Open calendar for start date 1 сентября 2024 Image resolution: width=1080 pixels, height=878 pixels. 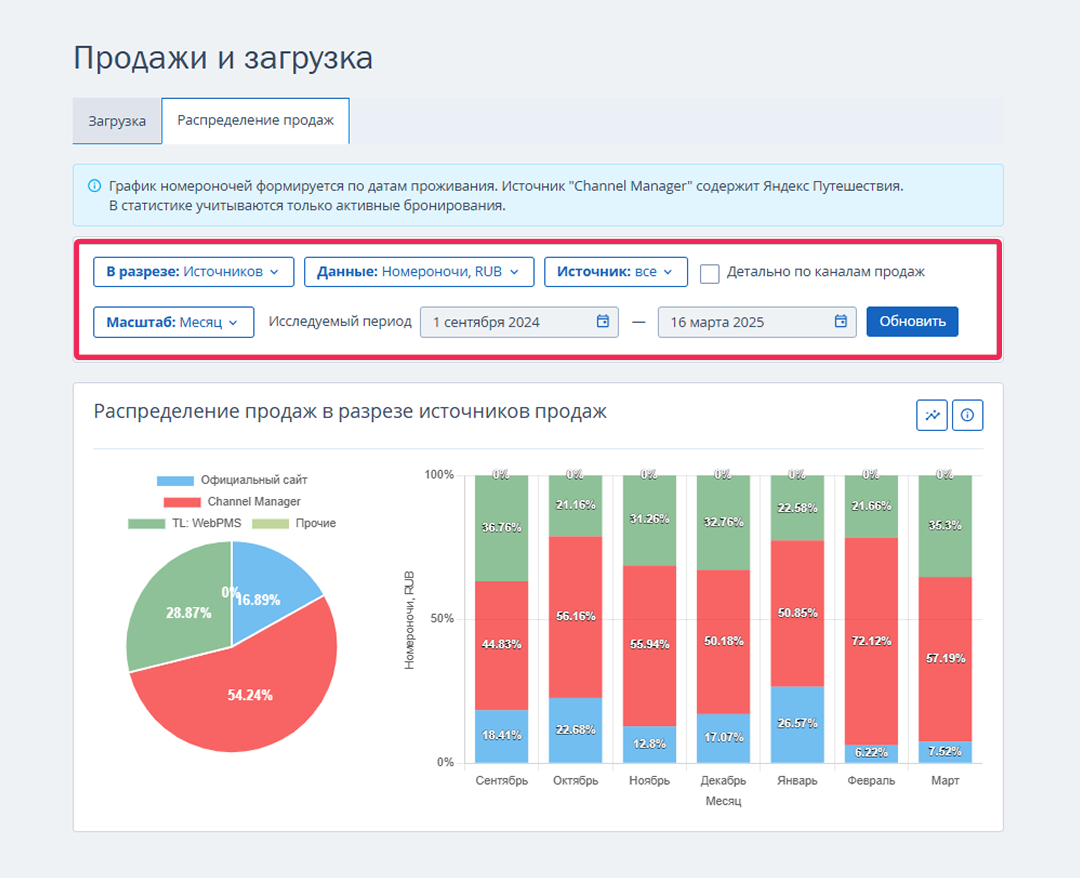(603, 321)
